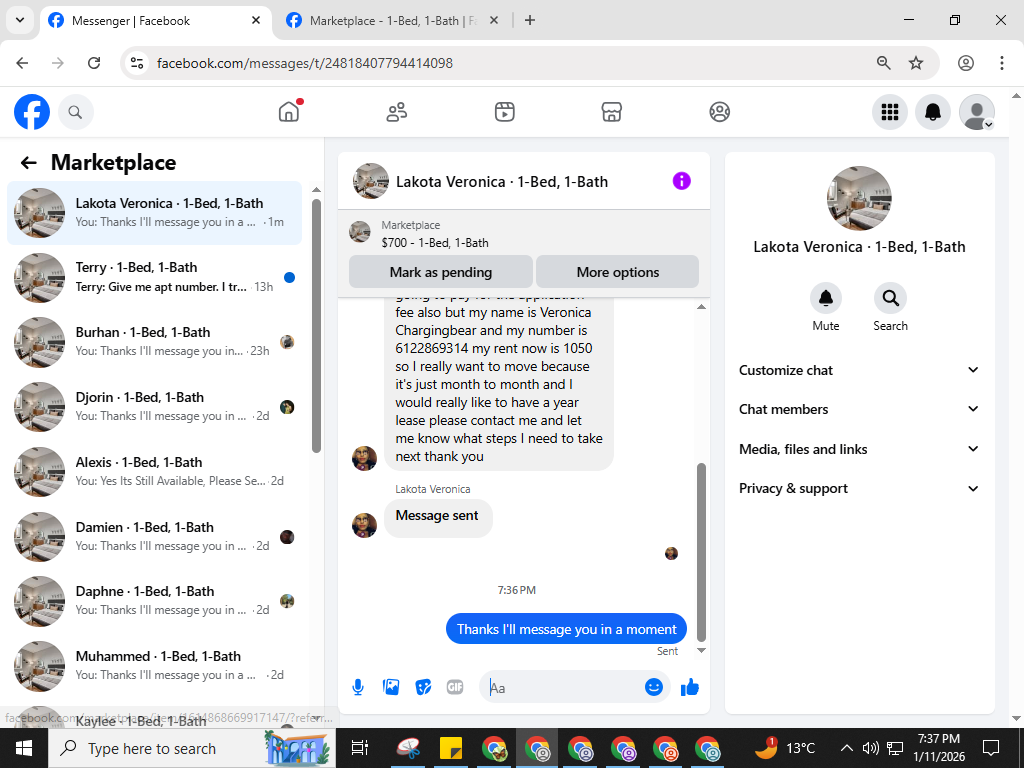
Task: Open Chrome profile icon
Action: point(966,63)
